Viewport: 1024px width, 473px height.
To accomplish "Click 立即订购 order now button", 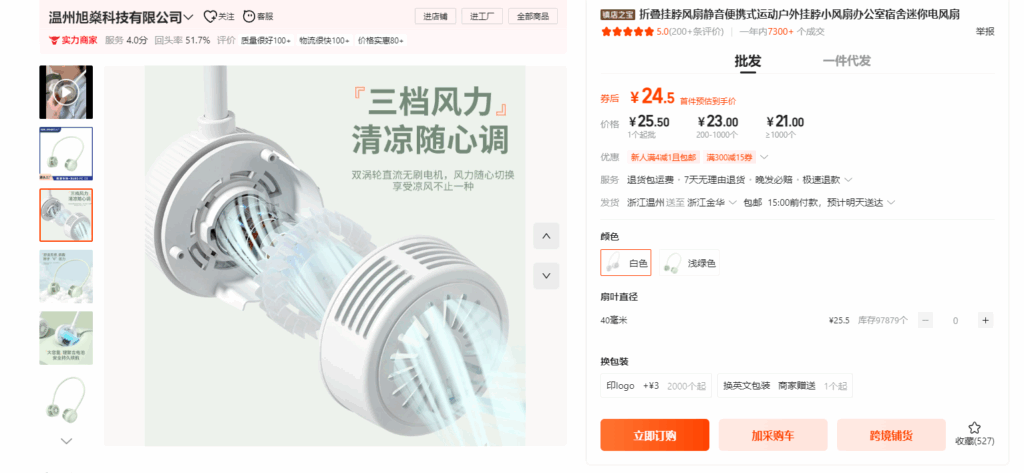I will coord(654,435).
